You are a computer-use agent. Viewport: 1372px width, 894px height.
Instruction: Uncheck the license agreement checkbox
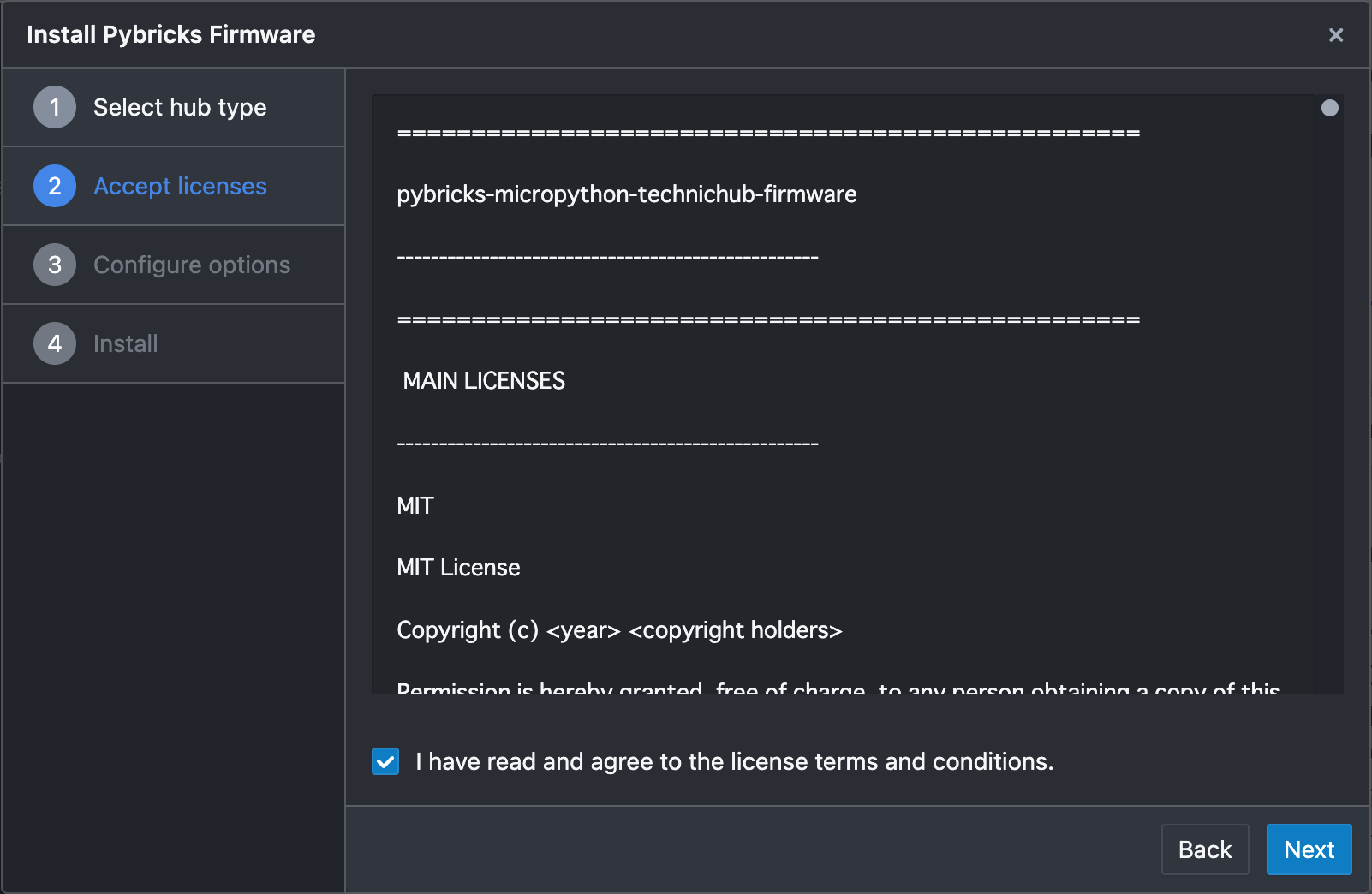(385, 761)
